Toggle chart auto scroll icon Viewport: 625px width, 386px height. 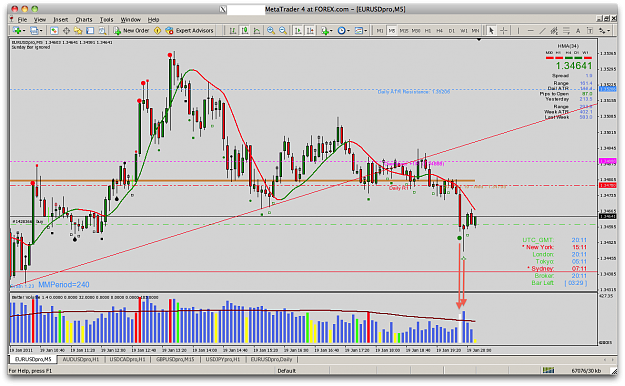[x=298, y=30]
